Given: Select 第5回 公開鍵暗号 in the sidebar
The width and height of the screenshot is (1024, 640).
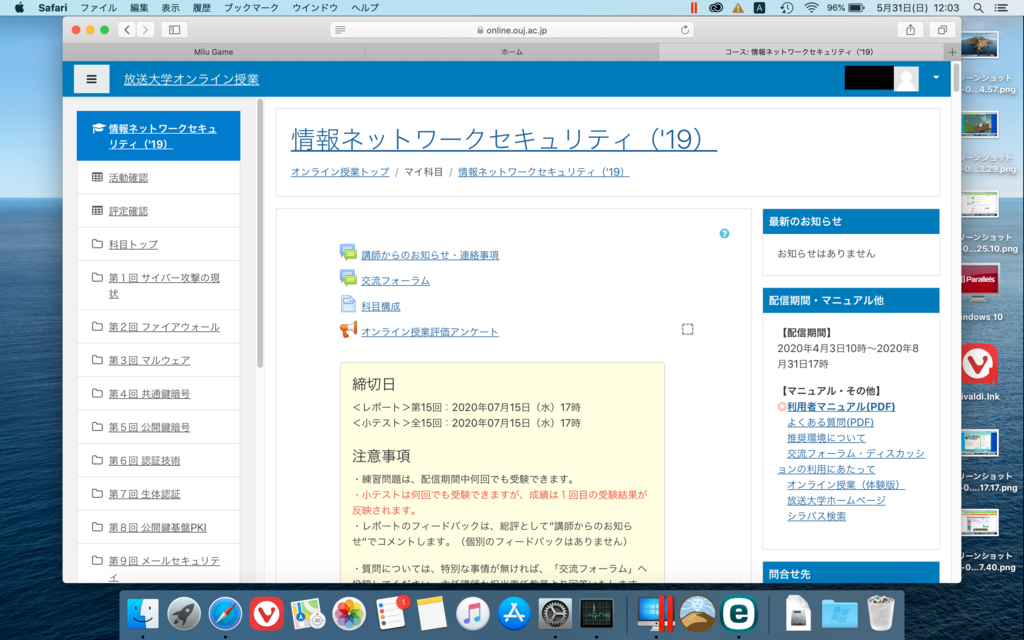Looking at the screenshot, I should 149,427.
